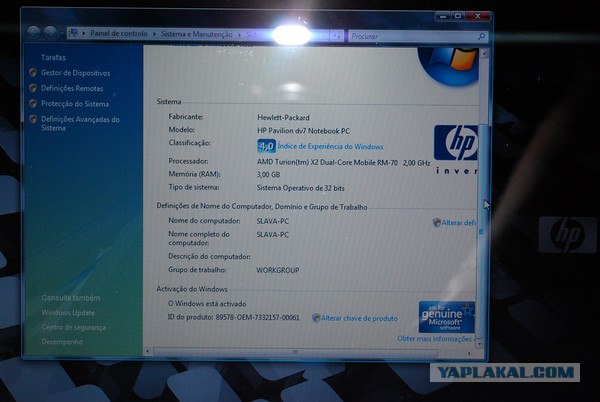
Task: Click the vertical scrollbar thumb
Action: coord(483,231)
